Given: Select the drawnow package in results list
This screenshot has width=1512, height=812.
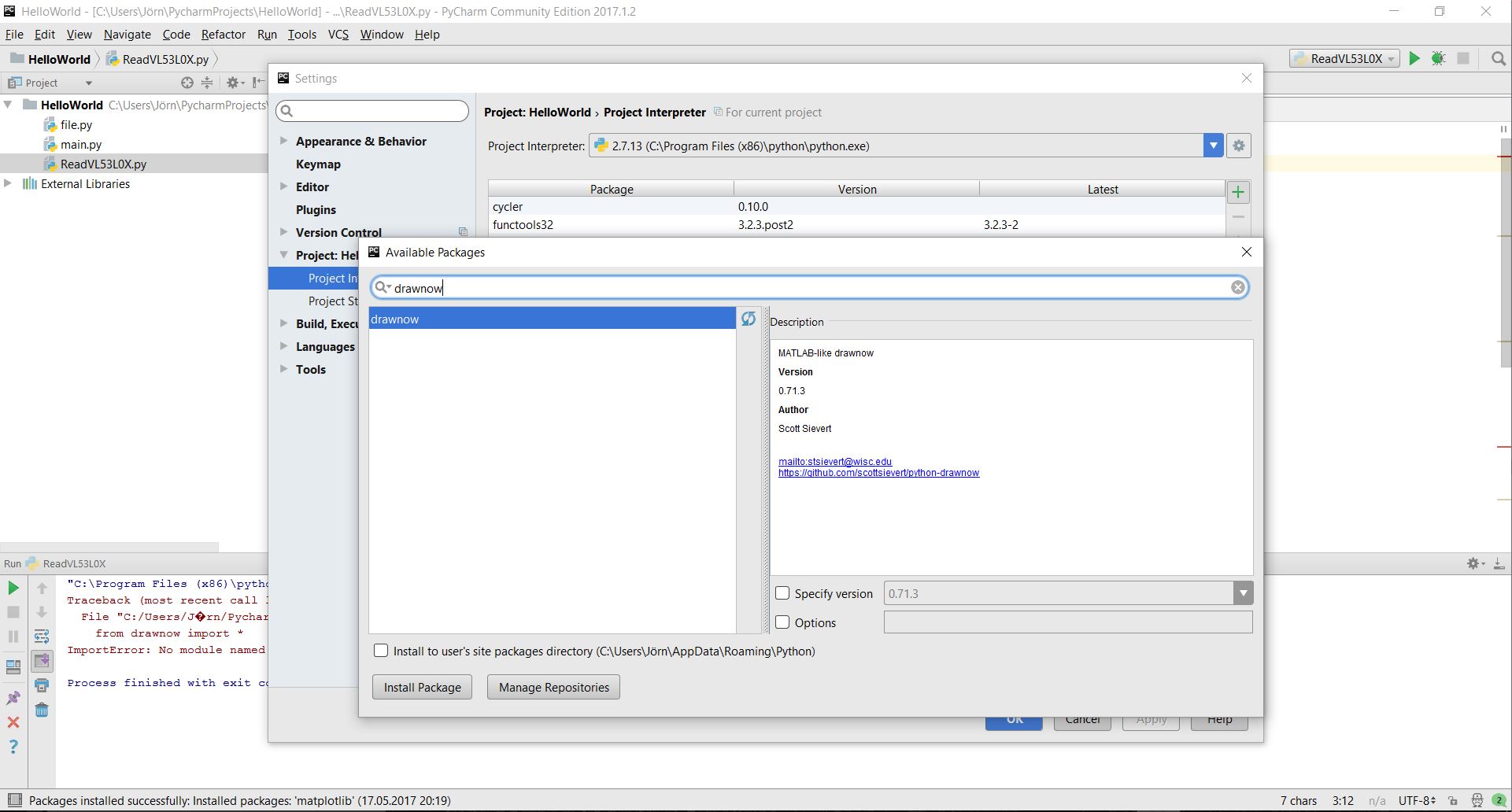Looking at the screenshot, I should point(552,319).
